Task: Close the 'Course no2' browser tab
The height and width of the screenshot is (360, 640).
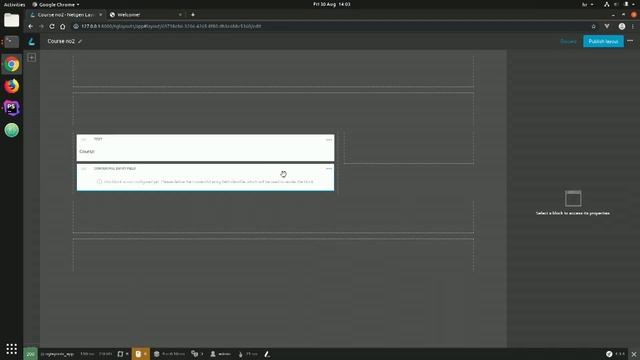Action: tap(100, 15)
